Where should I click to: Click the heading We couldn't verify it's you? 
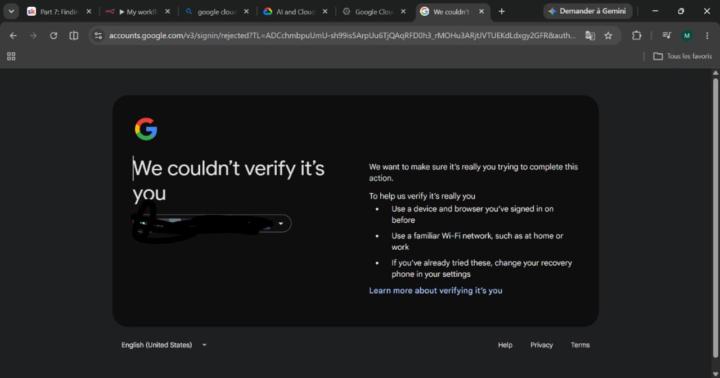229,181
